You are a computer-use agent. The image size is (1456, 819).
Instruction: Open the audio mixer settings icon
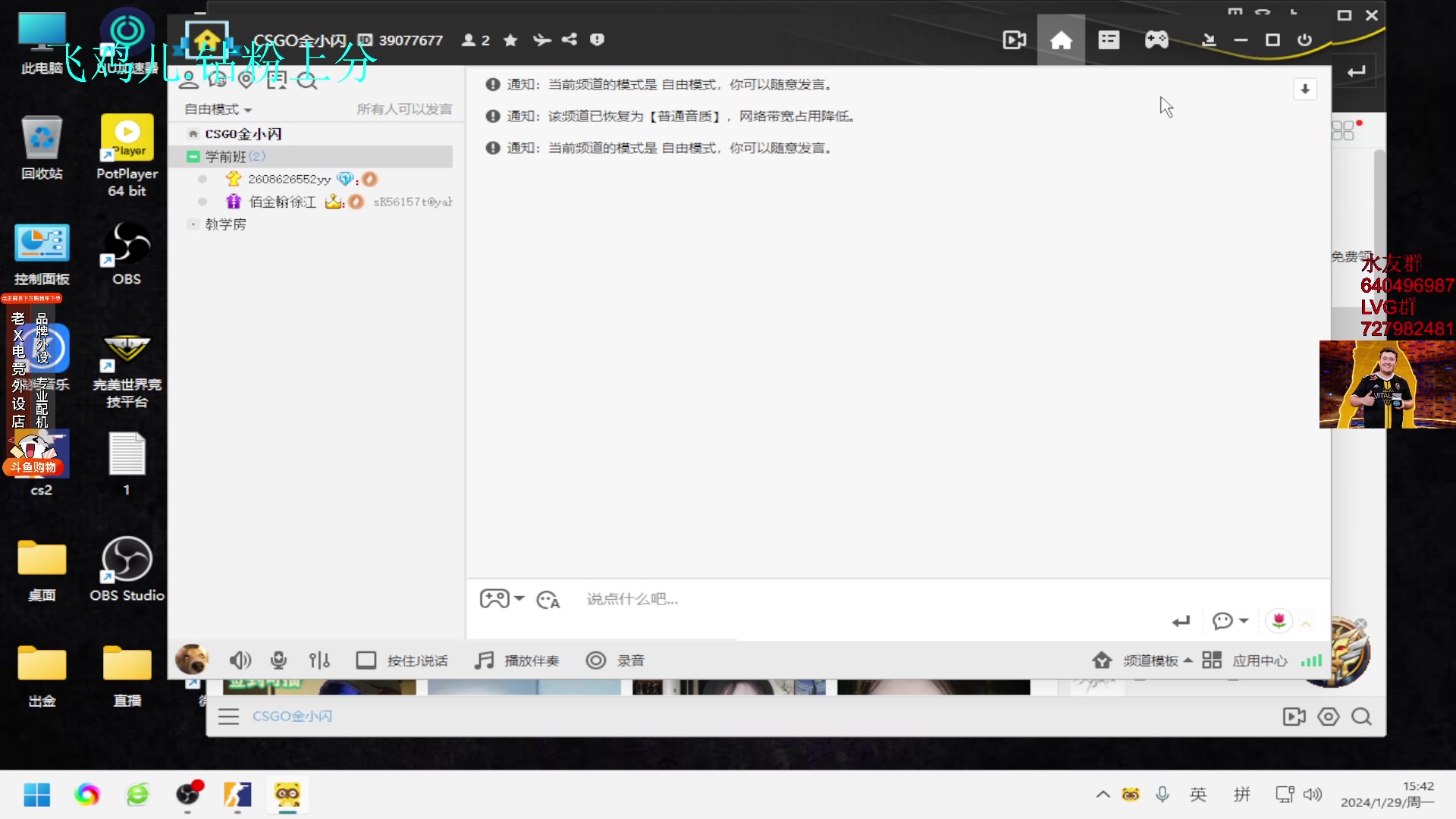[319, 661]
